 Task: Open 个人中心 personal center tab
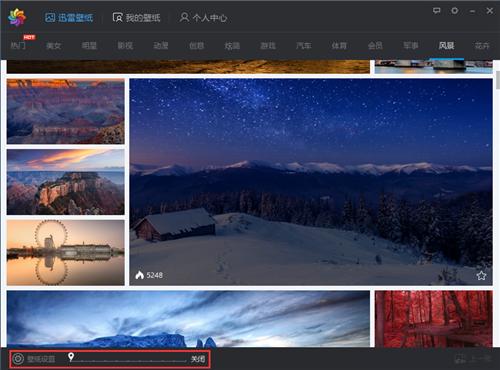pos(203,18)
